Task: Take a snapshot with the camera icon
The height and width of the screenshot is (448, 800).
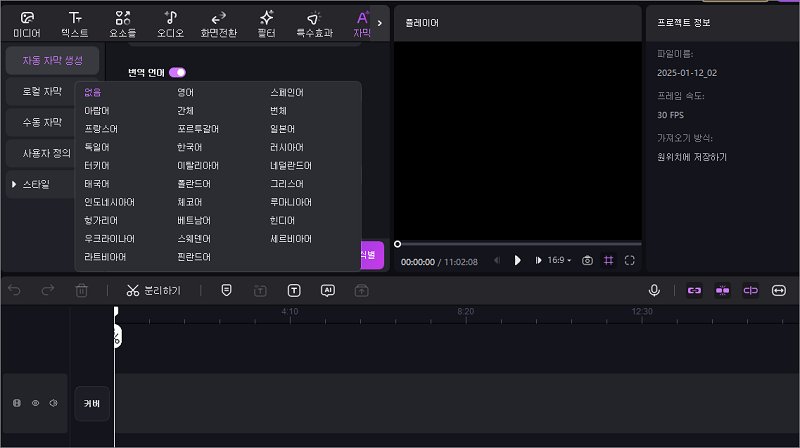Action: coord(587,261)
